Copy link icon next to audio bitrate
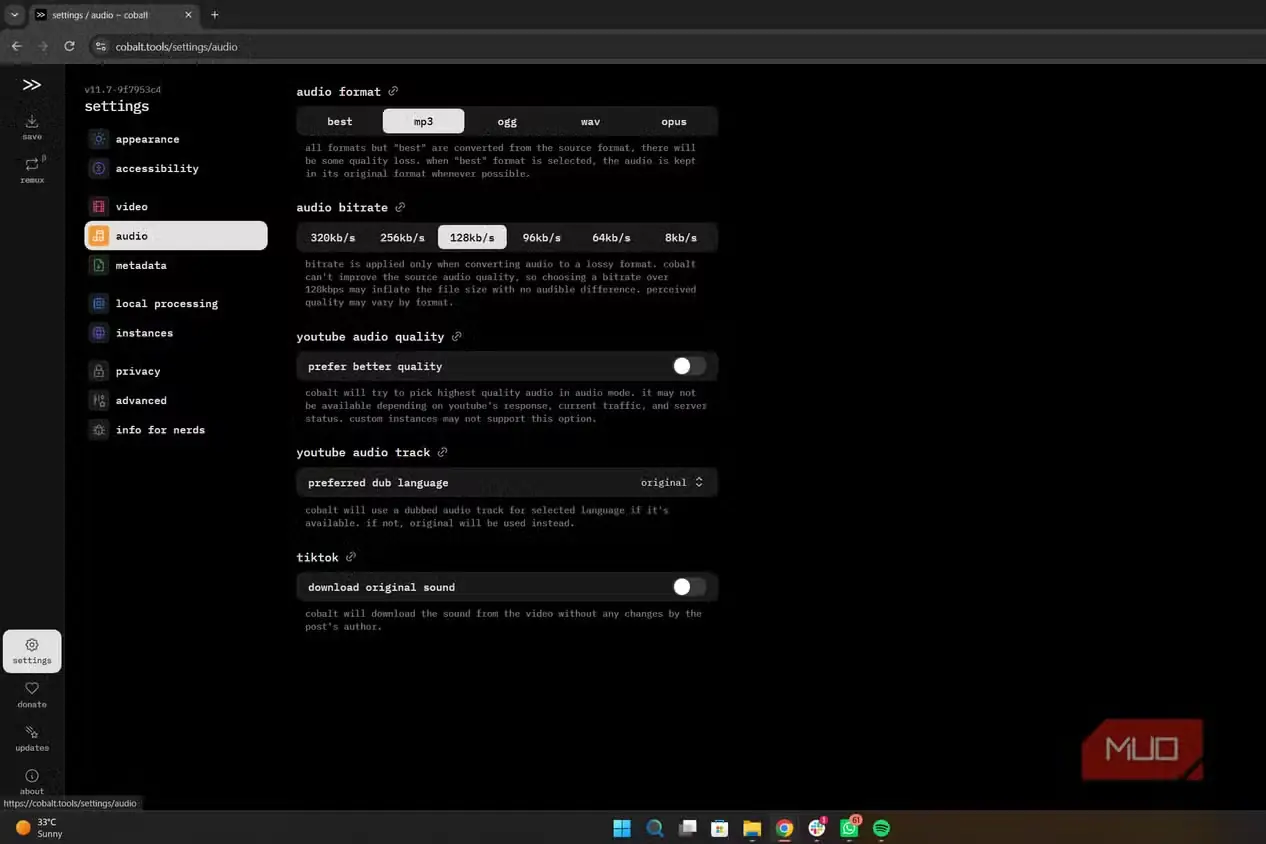Screen dimensions: 1266x844 pos(400,207)
